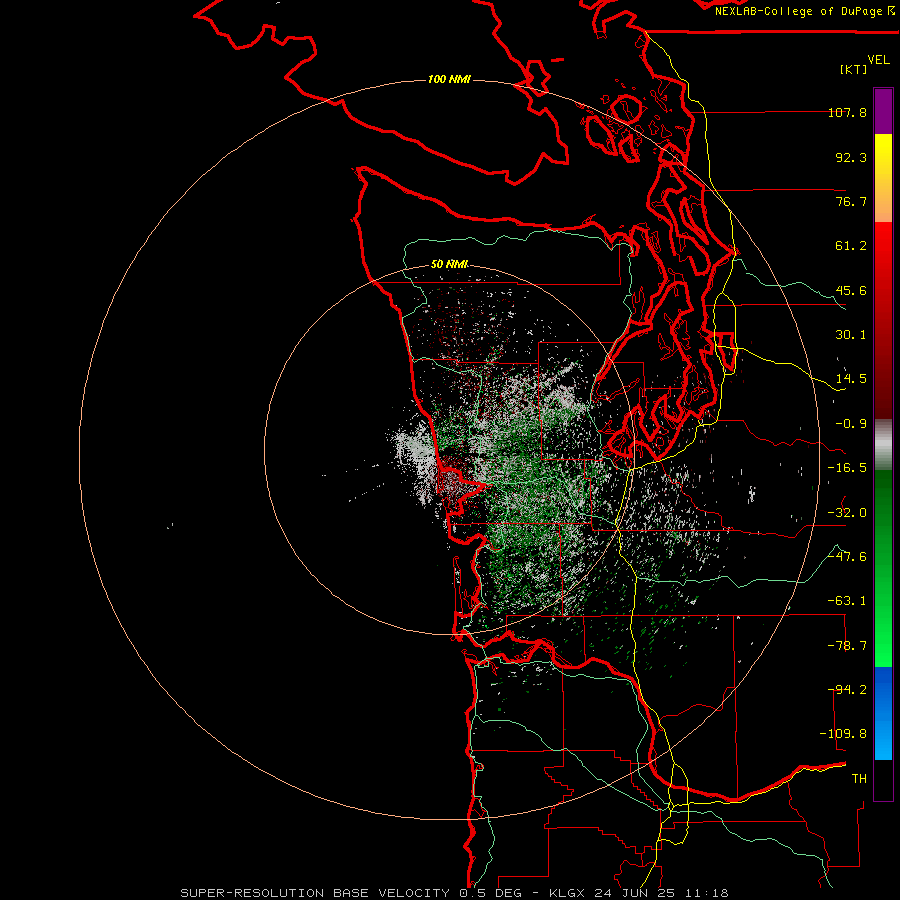Click the 11:18 timestamp in the caption
The height and width of the screenshot is (900, 900).
pos(707,893)
